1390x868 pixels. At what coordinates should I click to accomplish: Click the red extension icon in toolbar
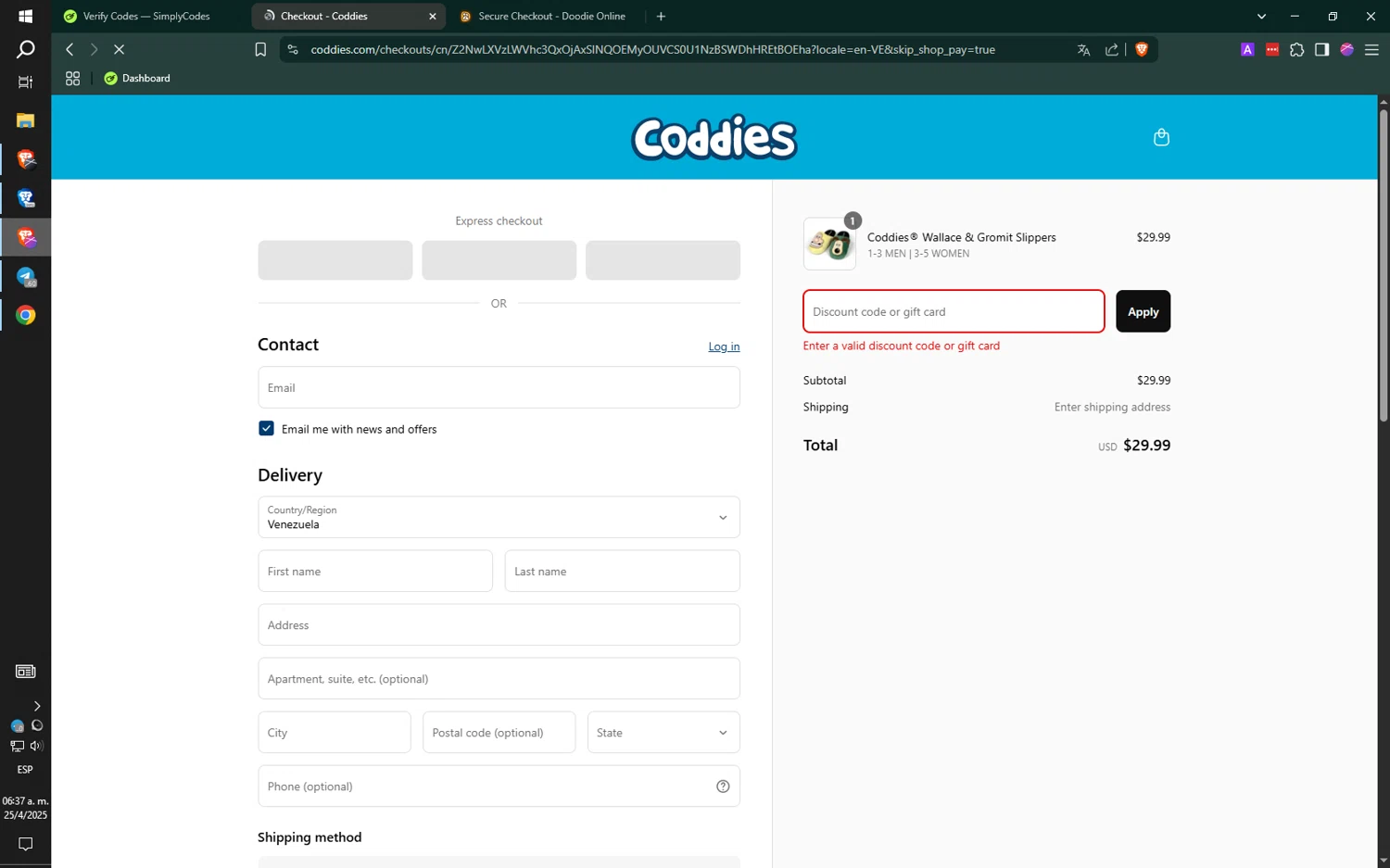pos(1272,50)
